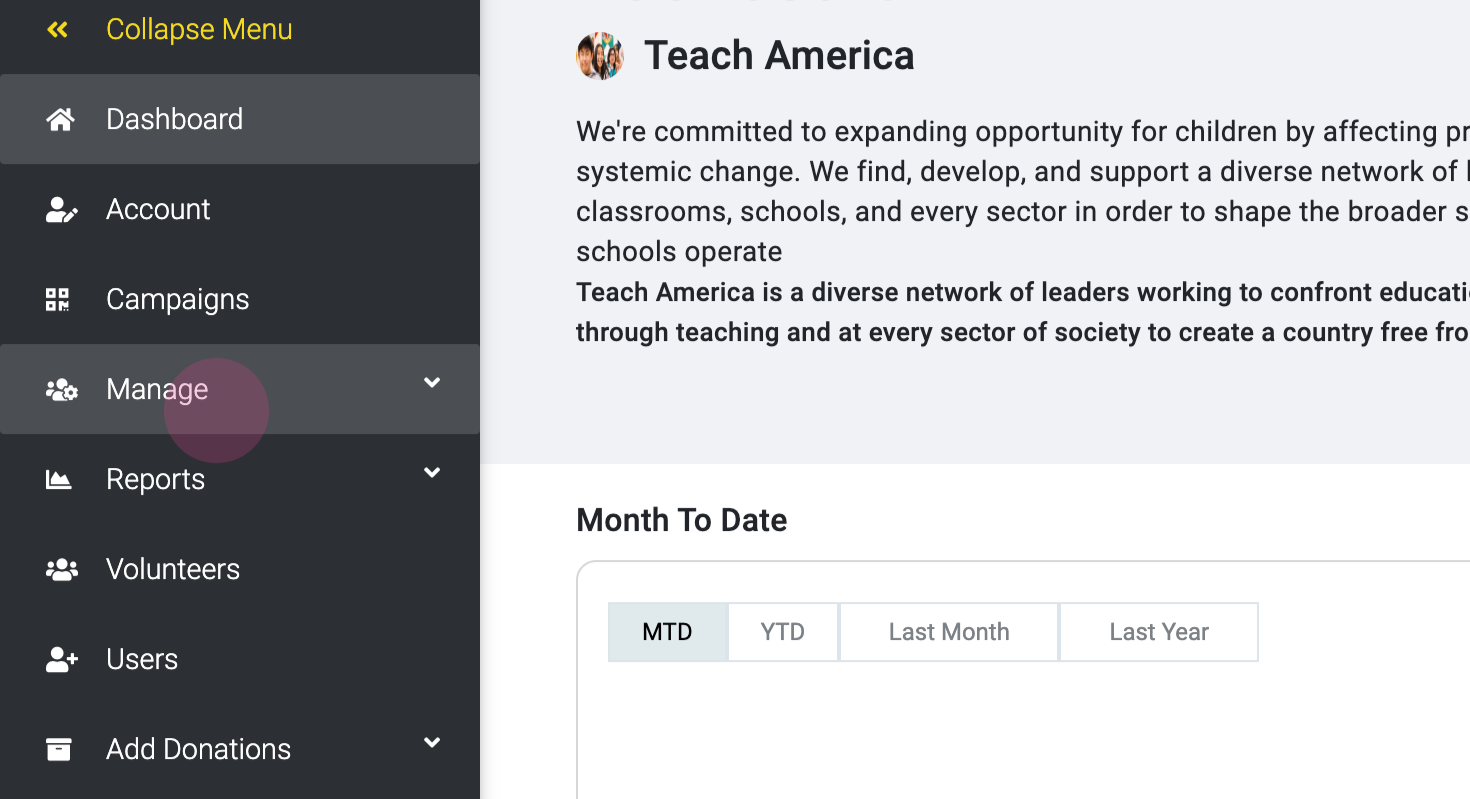Image resolution: width=1470 pixels, height=799 pixels.
Task: Open the Campaigns menu item
Action: click(x=177, y=299)
